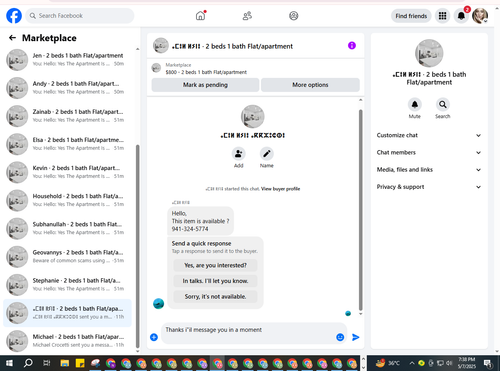Image resolution: width=500 pixels, height=371 pixels.
Task: Open the Home feed icon
Action: pos(200,16)
